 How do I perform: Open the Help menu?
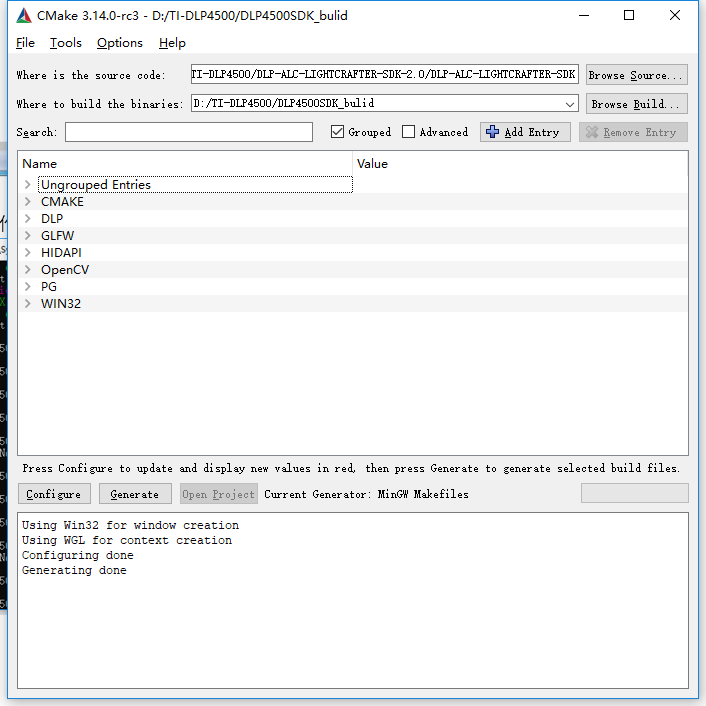coord(172,43)
